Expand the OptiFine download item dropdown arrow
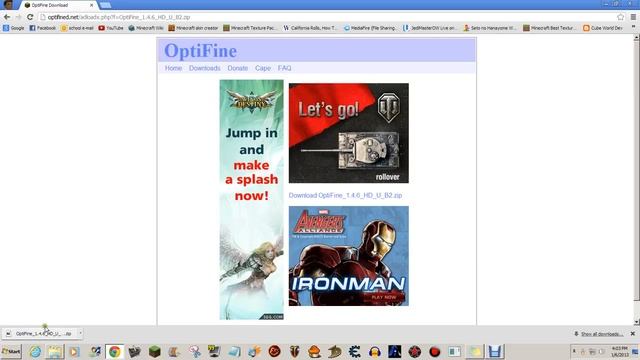Image resolution: width=640 pixels, height=360 pixels. pos(80,333)
